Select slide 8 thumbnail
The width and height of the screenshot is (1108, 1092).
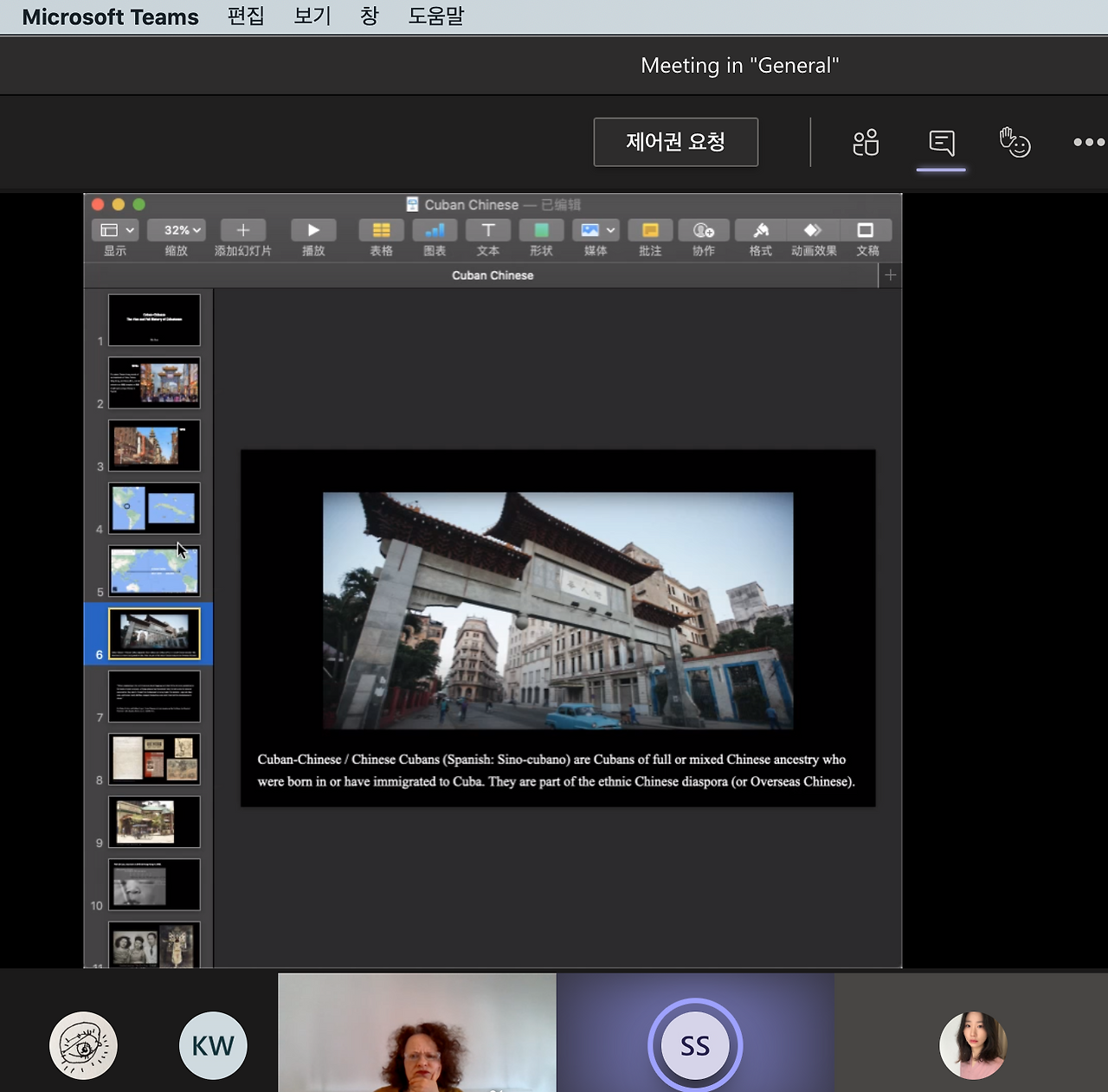pos(154,759)
